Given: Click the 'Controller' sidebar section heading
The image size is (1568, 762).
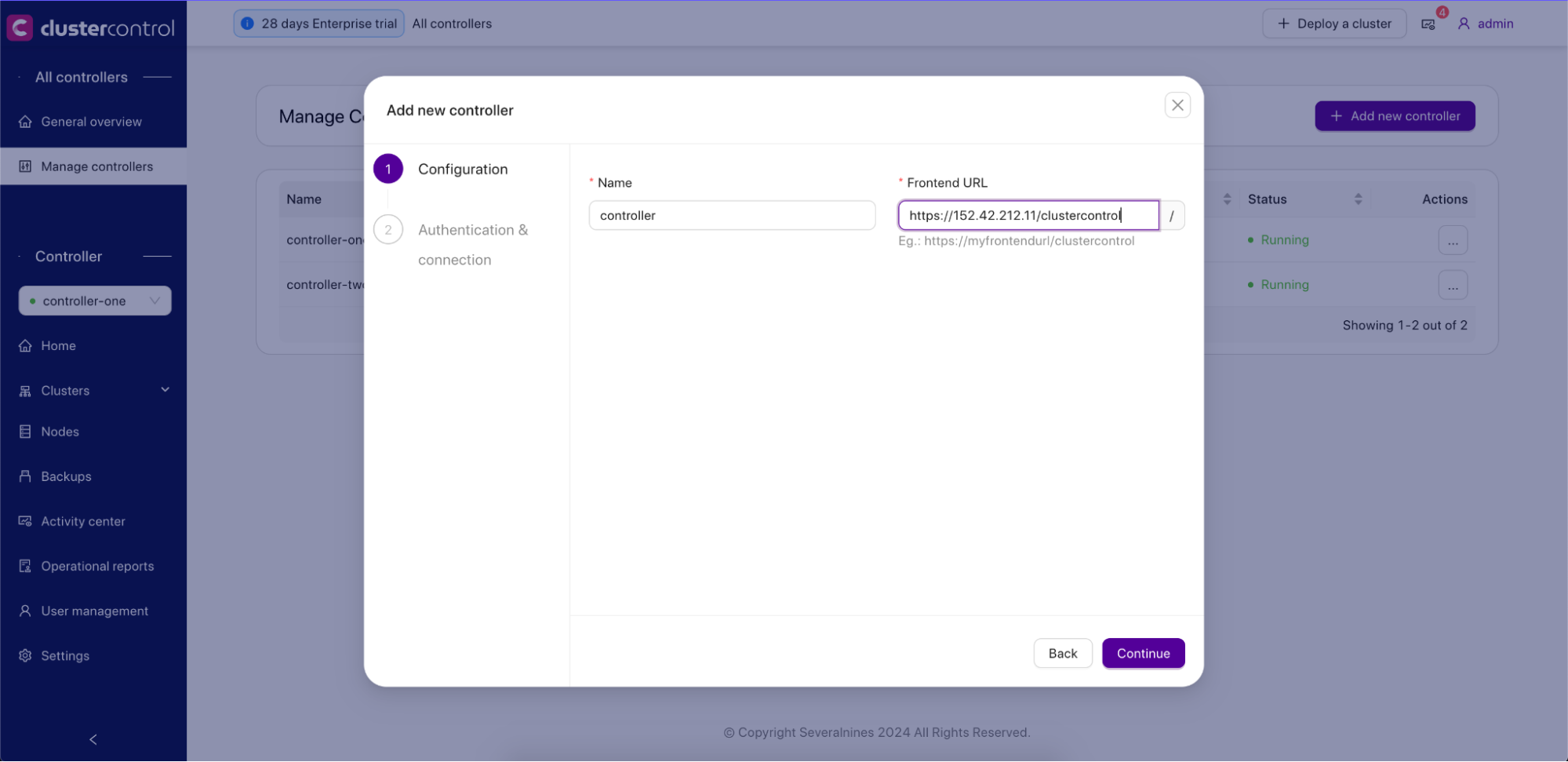Looking at the screenshot, I should pyautogui.click(x=68, y=257).
